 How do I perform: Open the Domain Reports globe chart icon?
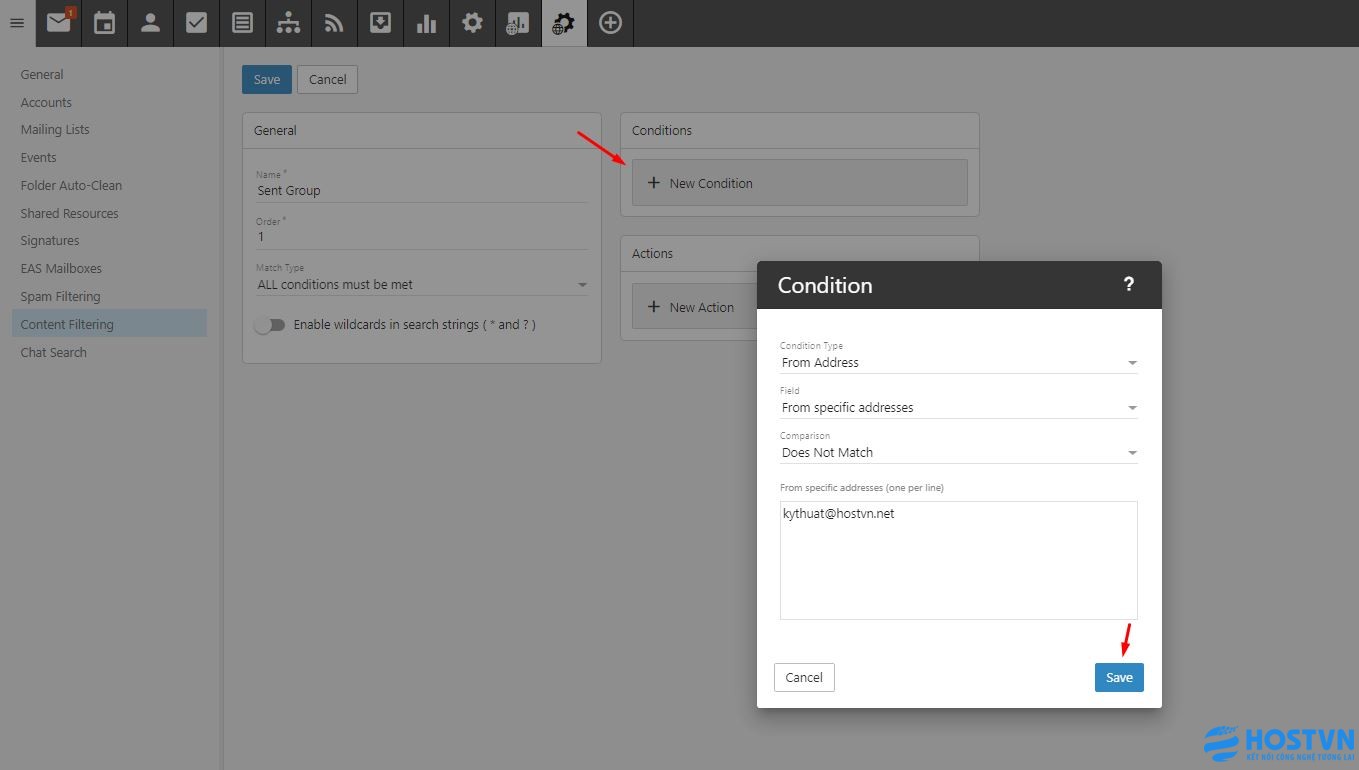pos(518,23)
